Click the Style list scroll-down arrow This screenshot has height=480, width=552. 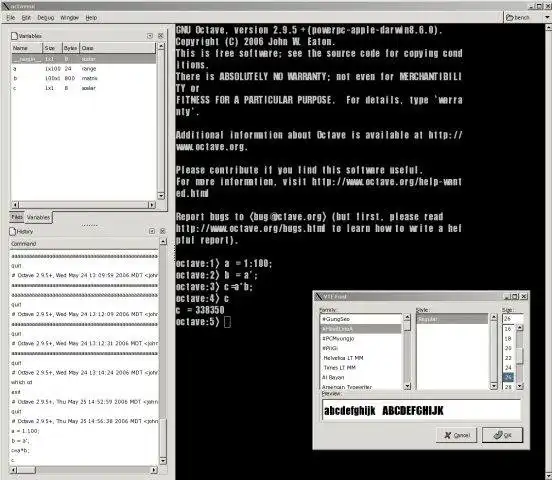494,386
